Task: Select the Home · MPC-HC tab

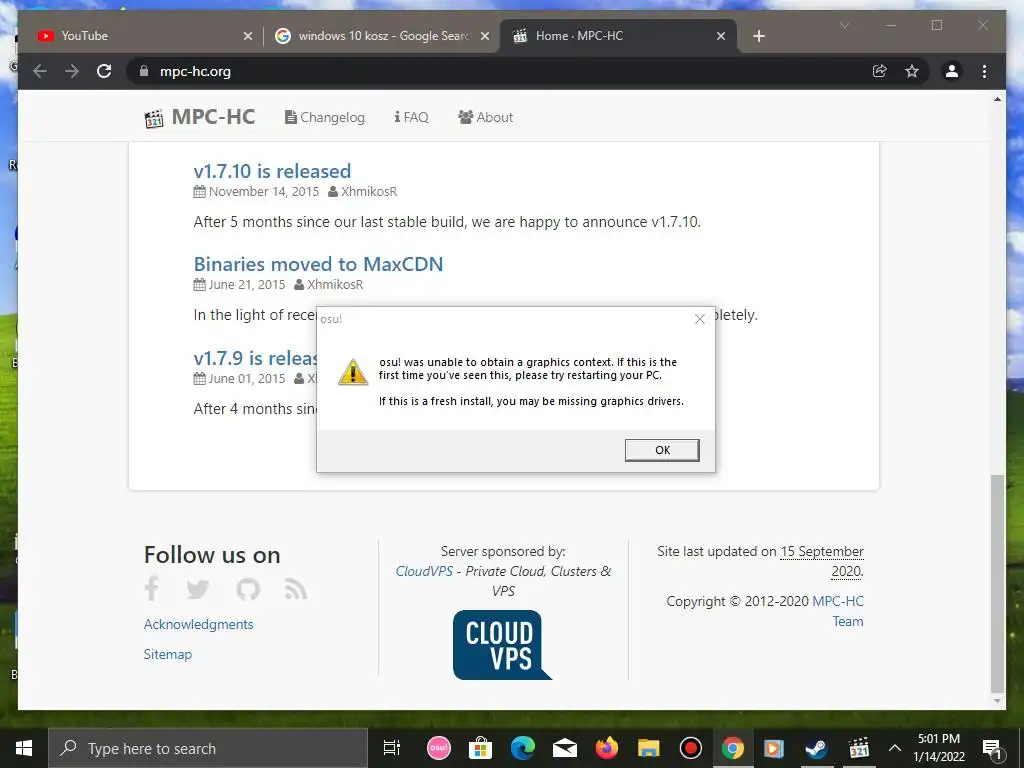Action: (x=617, y=36)
